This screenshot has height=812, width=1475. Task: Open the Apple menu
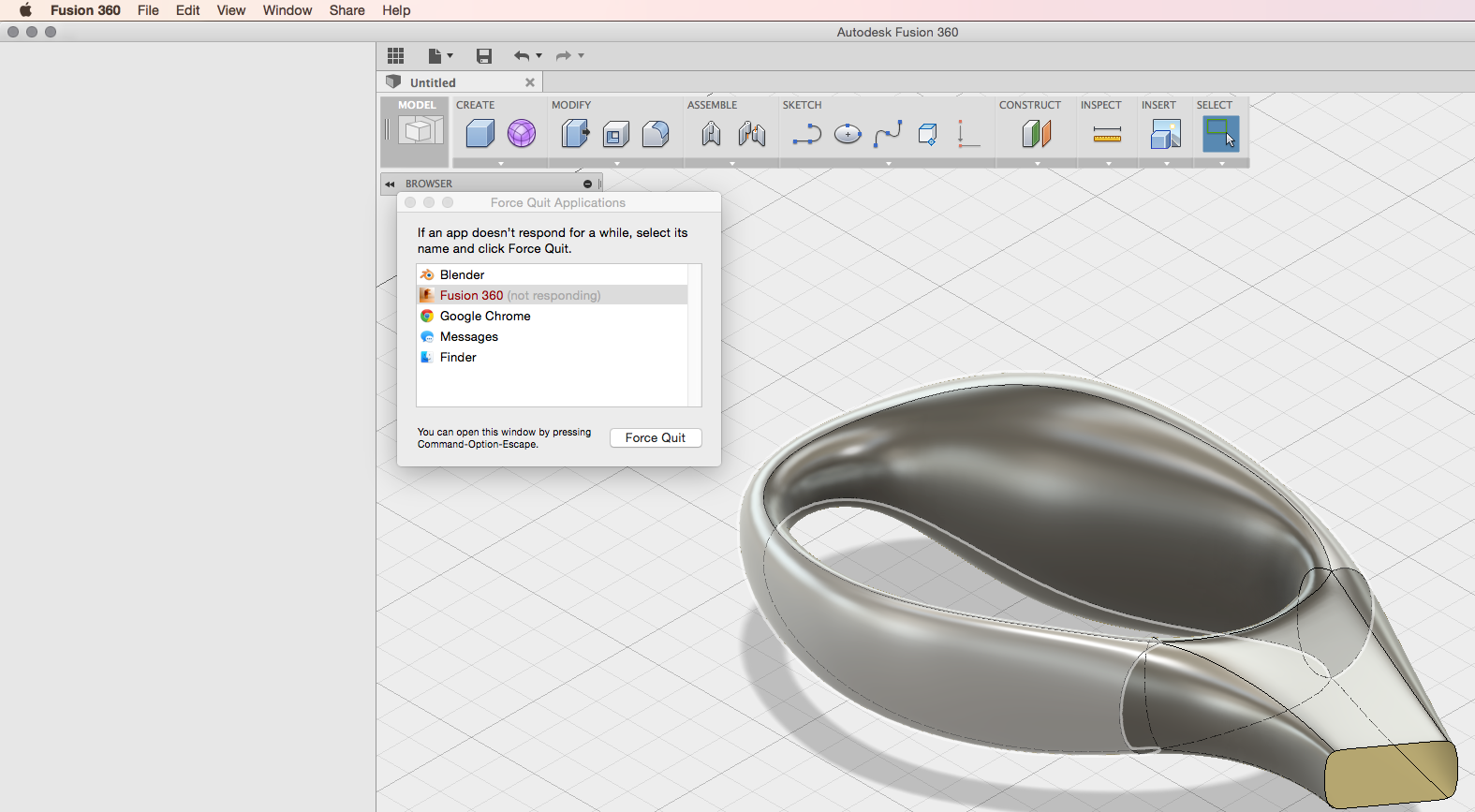click(25, 10)
